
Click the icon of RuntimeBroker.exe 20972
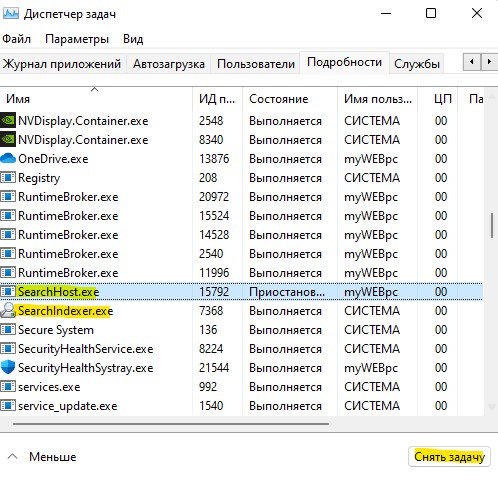click(8, 197)
